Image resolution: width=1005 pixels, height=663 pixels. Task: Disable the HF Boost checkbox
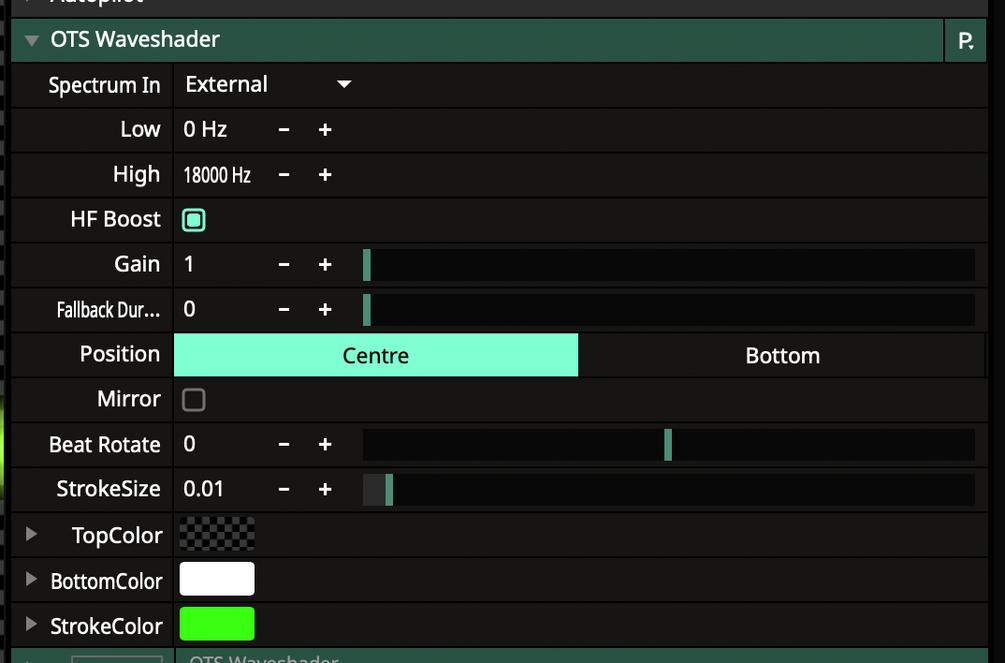tap(194, 220)
